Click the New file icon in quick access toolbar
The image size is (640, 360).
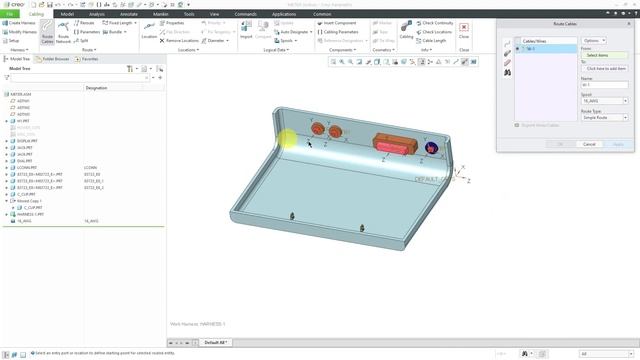click(x=33, y=5)
